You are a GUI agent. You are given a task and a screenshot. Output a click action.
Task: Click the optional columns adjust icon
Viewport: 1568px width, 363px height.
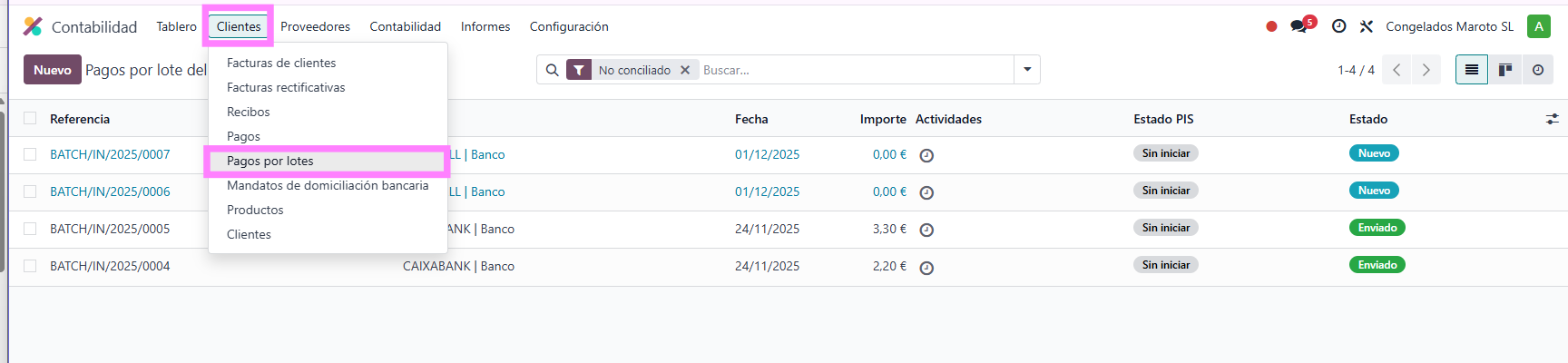[x=1552, y=119]
